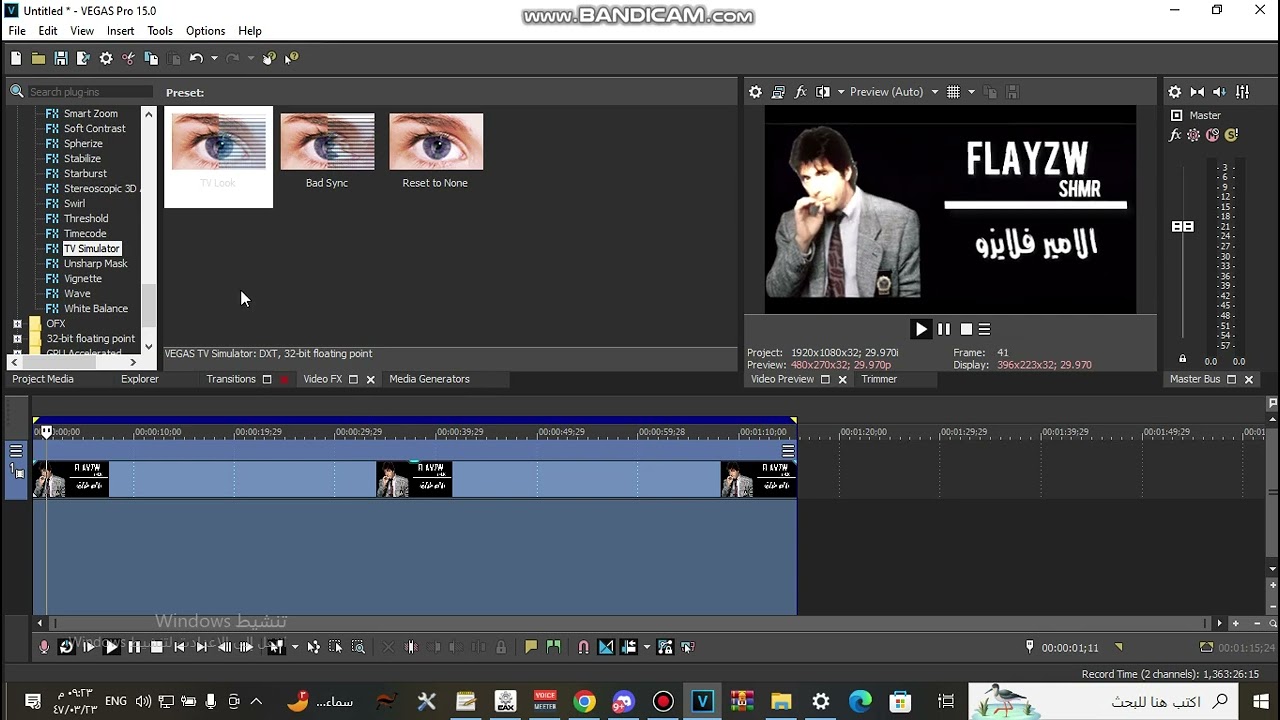The width and height of the screenshot is (1280, 720).
Task: Toggle split screen view in preview
Action: [x=823, y=92]
